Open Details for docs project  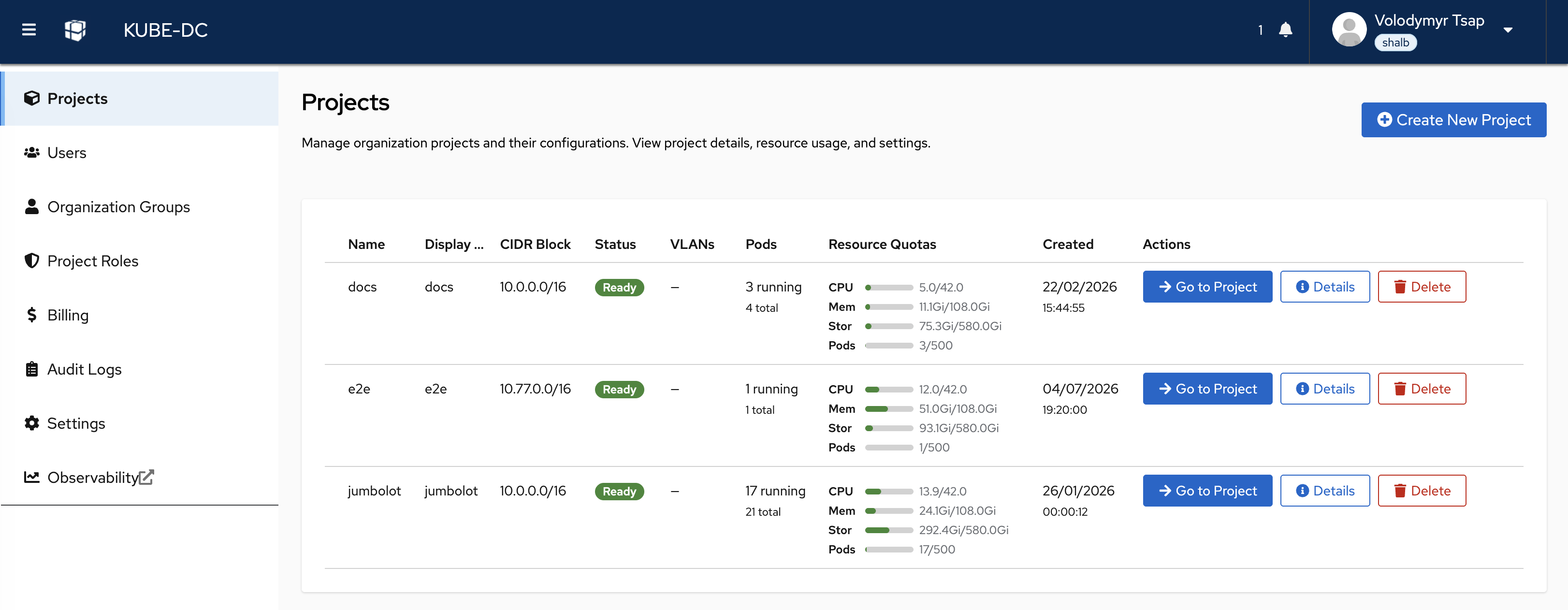pyautogui.click(x=1324, y=287)
